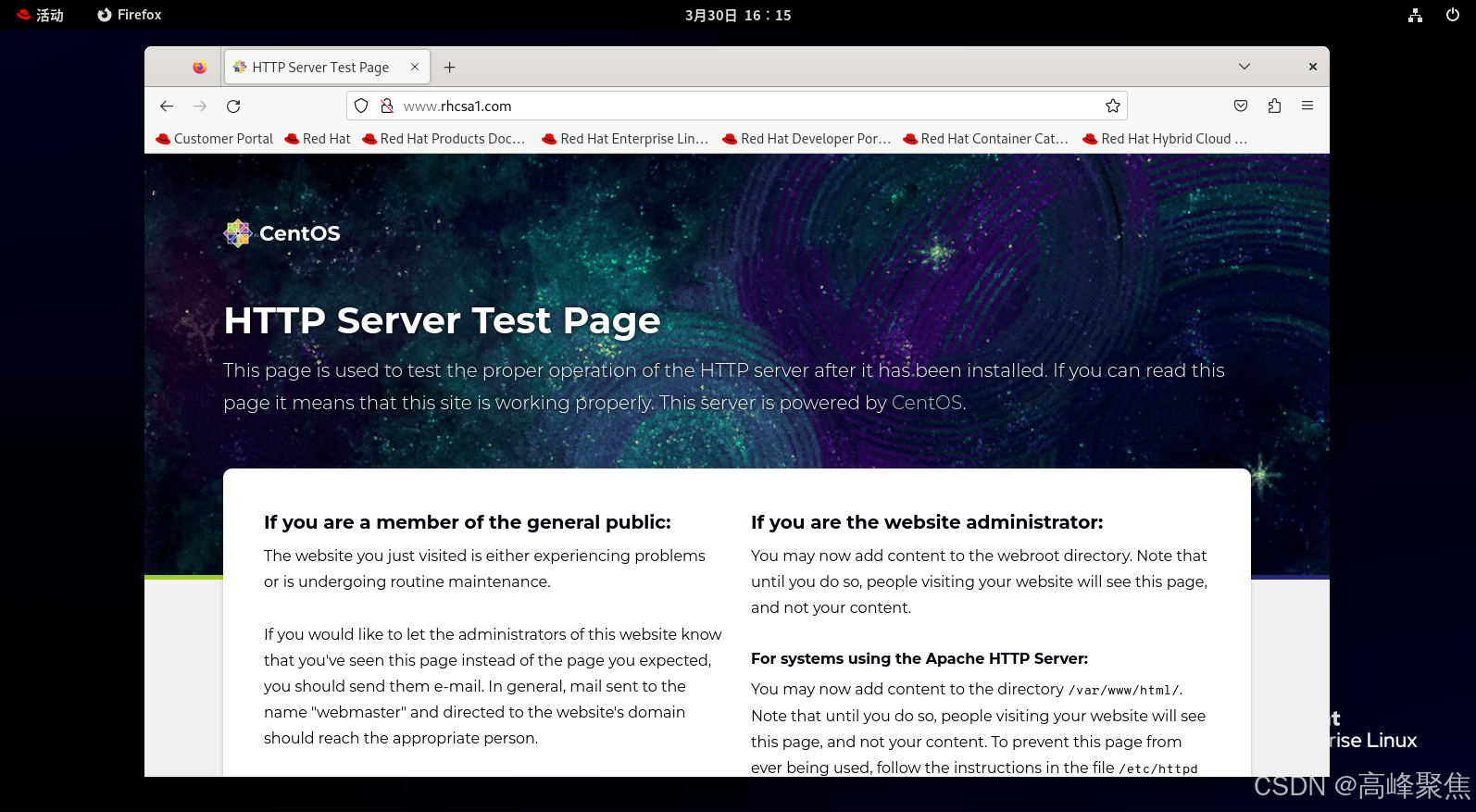Go back to the previous page

click(167, 106)
